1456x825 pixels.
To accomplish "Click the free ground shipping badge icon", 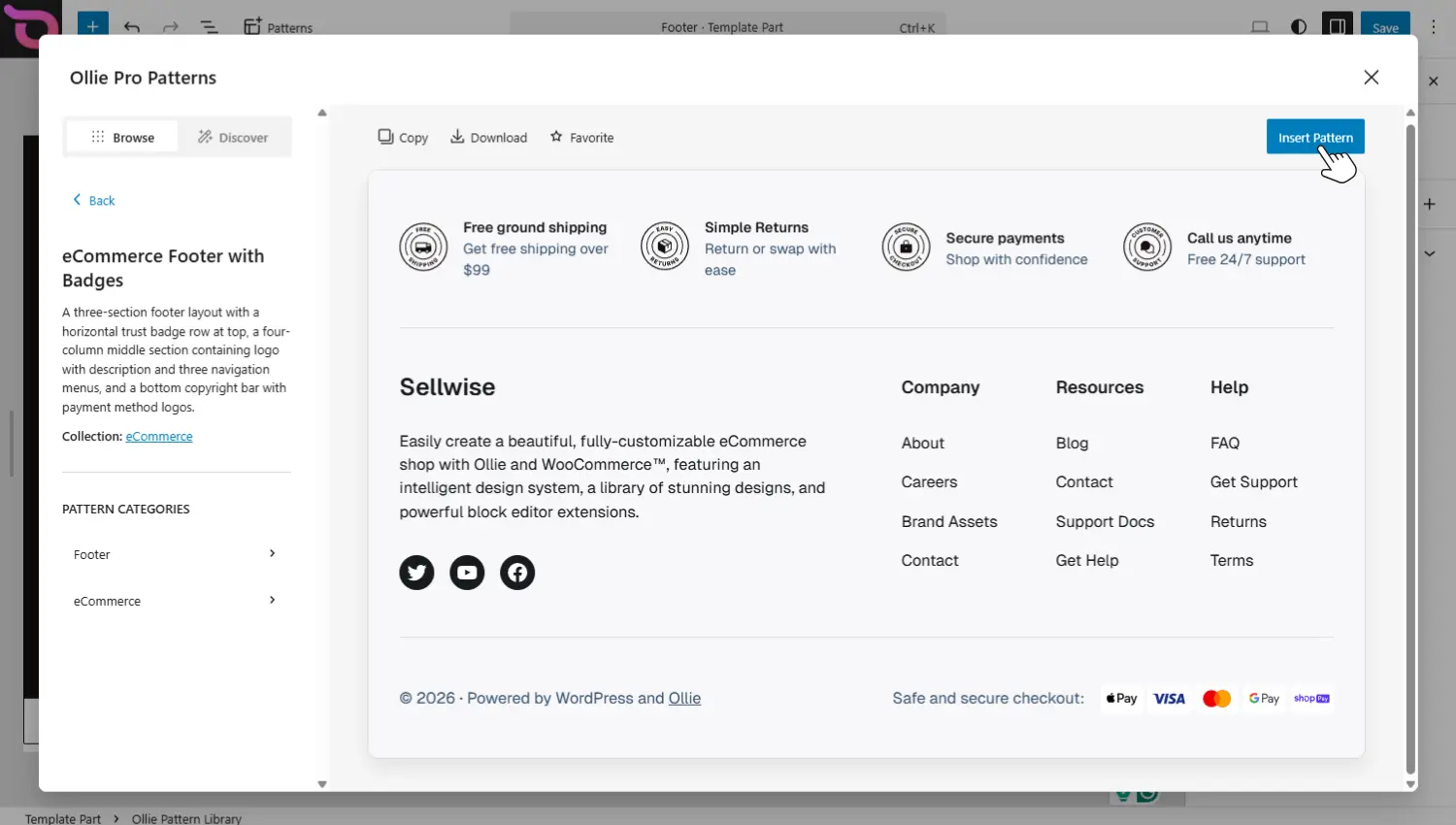I will click(423, 247).
